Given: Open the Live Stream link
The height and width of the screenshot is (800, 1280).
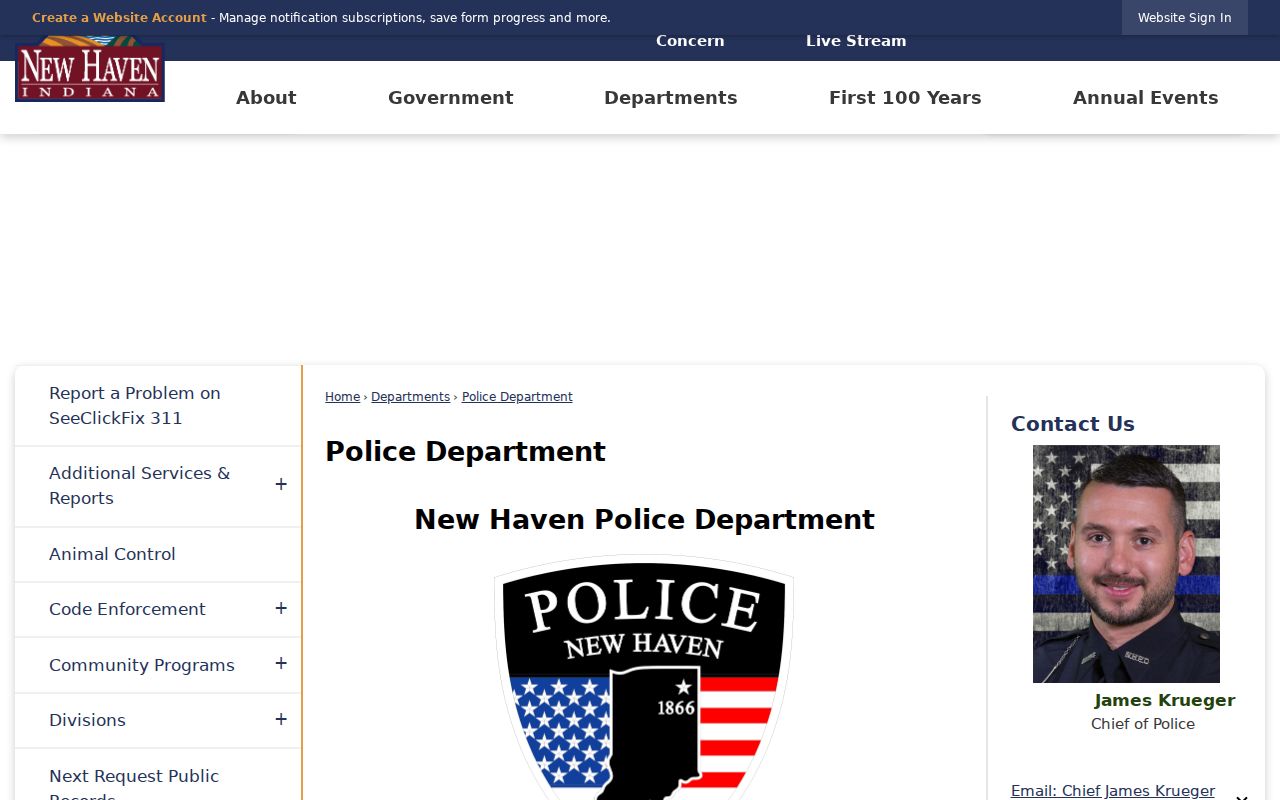Looking at the screenshot, I should [x=856, y=41].
